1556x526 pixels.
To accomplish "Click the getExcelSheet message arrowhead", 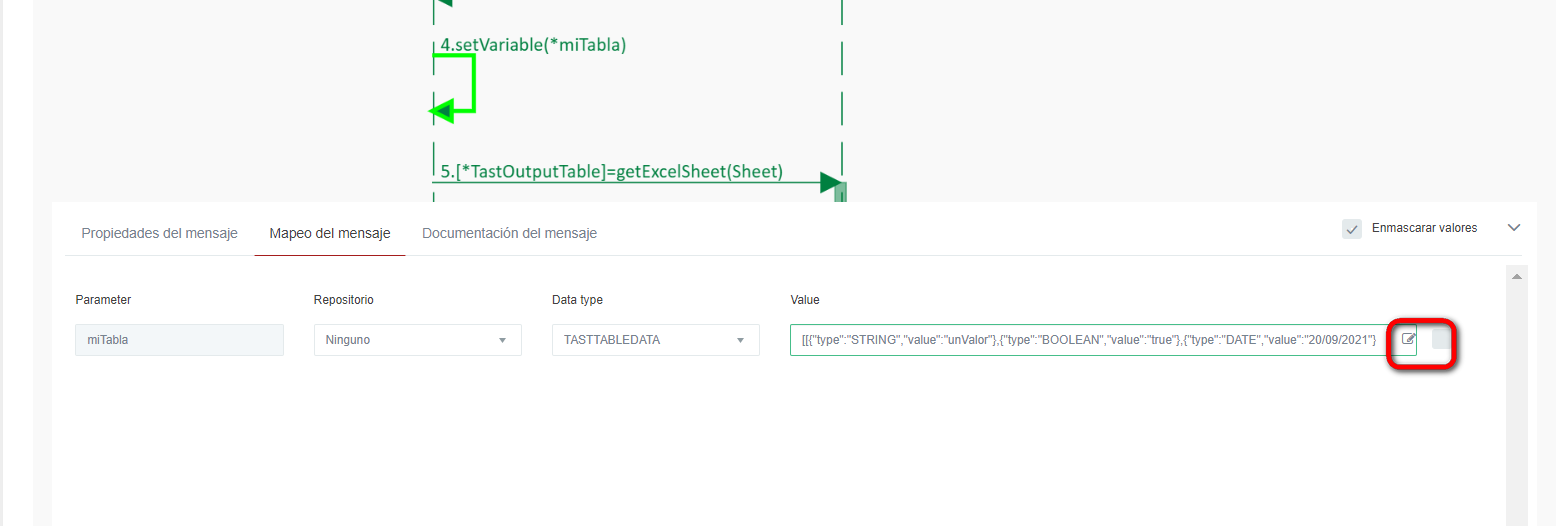I will coord(829,182).
